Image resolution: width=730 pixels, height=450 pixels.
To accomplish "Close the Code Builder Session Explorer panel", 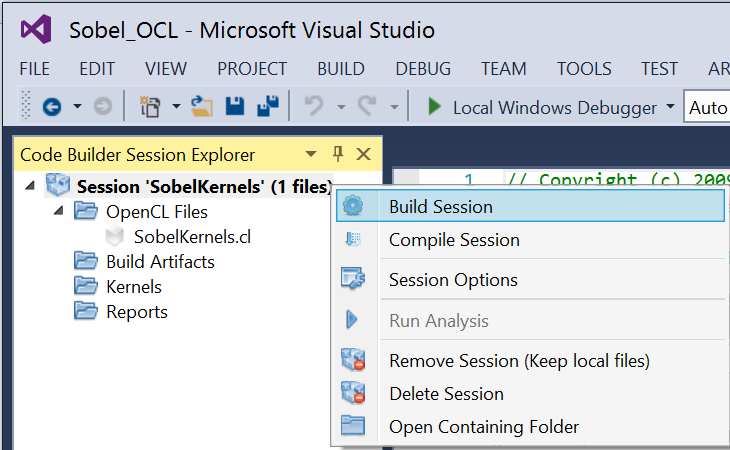I will pyautogui.click(x=363, y=154).
